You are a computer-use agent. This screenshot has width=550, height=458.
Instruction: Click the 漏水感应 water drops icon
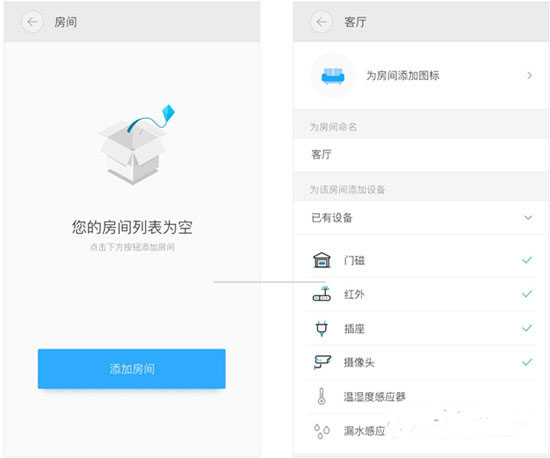(322, 431)
